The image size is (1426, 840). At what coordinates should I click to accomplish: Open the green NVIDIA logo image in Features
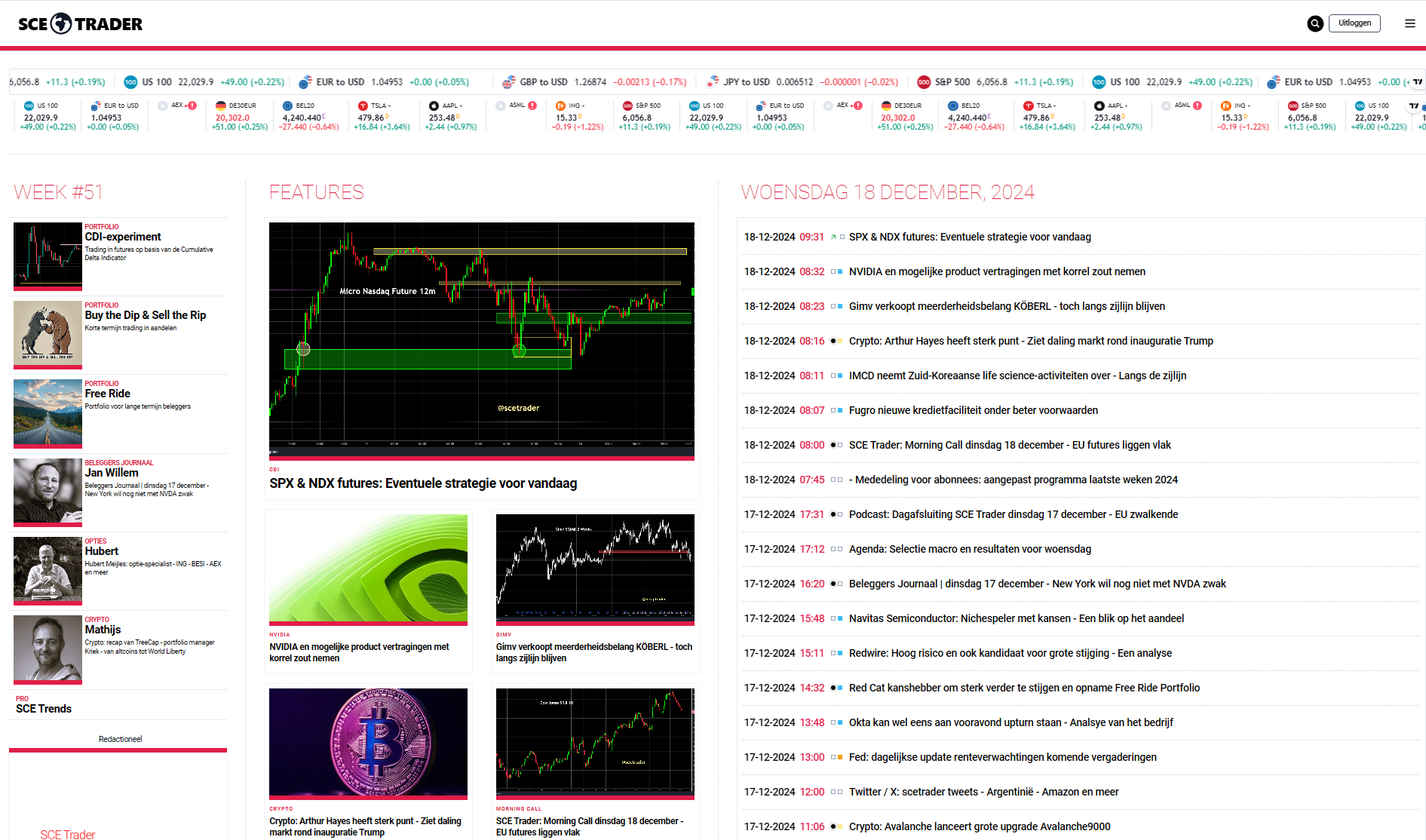click(368, 569)
